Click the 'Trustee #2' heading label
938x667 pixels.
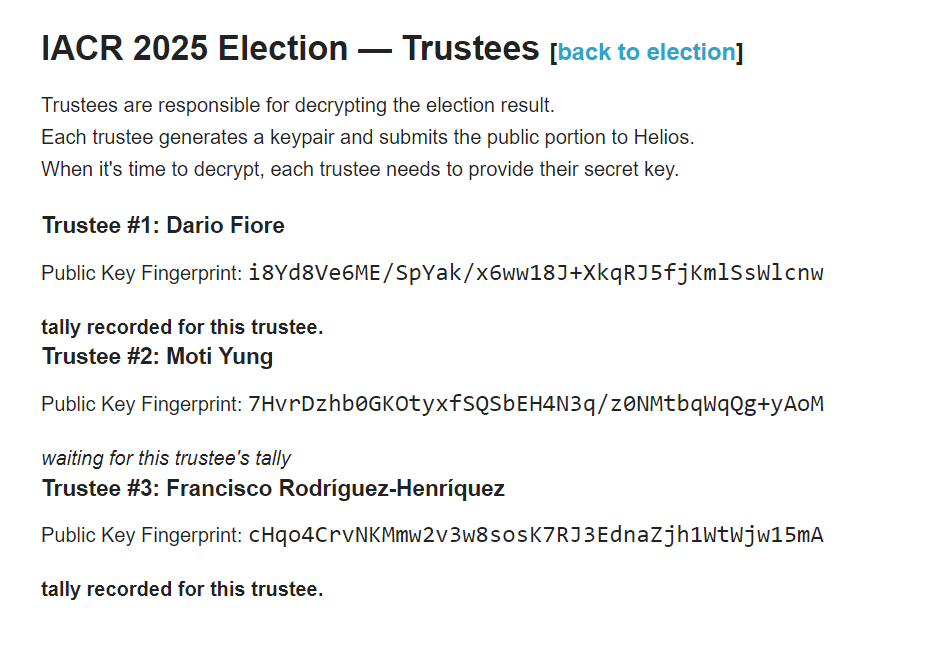99,357
